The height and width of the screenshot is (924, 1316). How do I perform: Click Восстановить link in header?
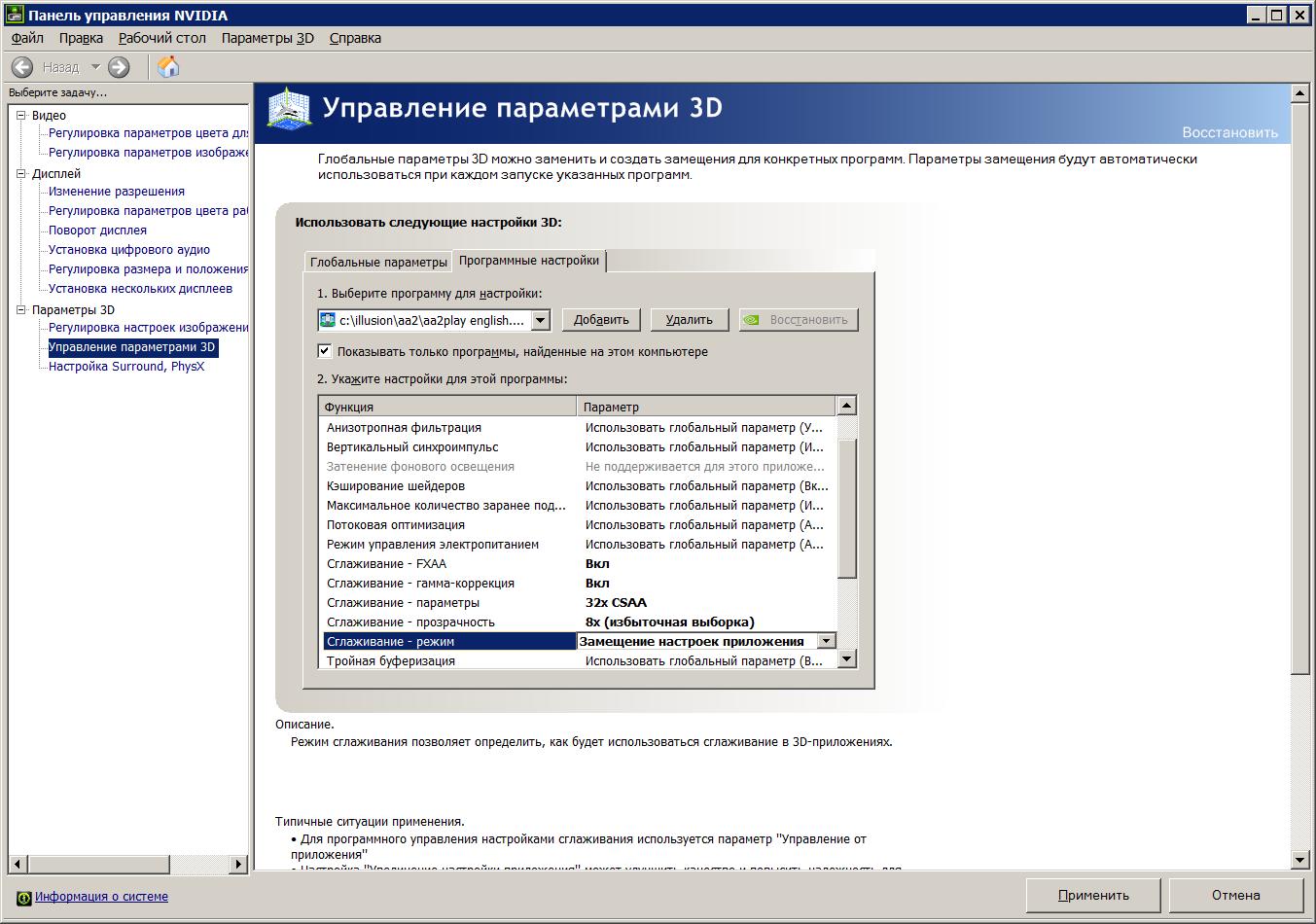[1230, 132]
